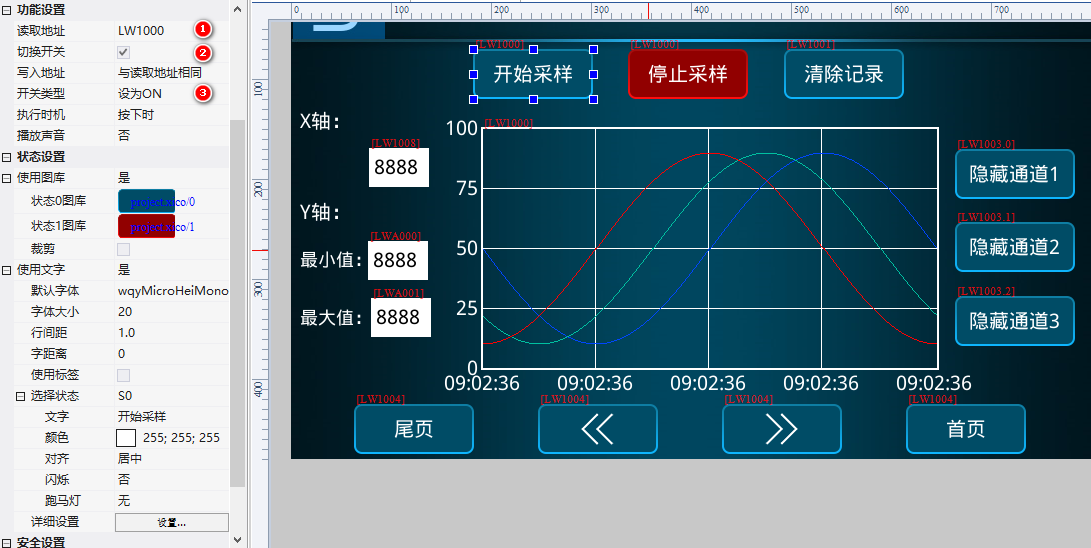Select the 状态1图库 red image thumbnail
The width and height of the screenshot is (1091, 548).
pyautogui.click(x=146, y=227)
